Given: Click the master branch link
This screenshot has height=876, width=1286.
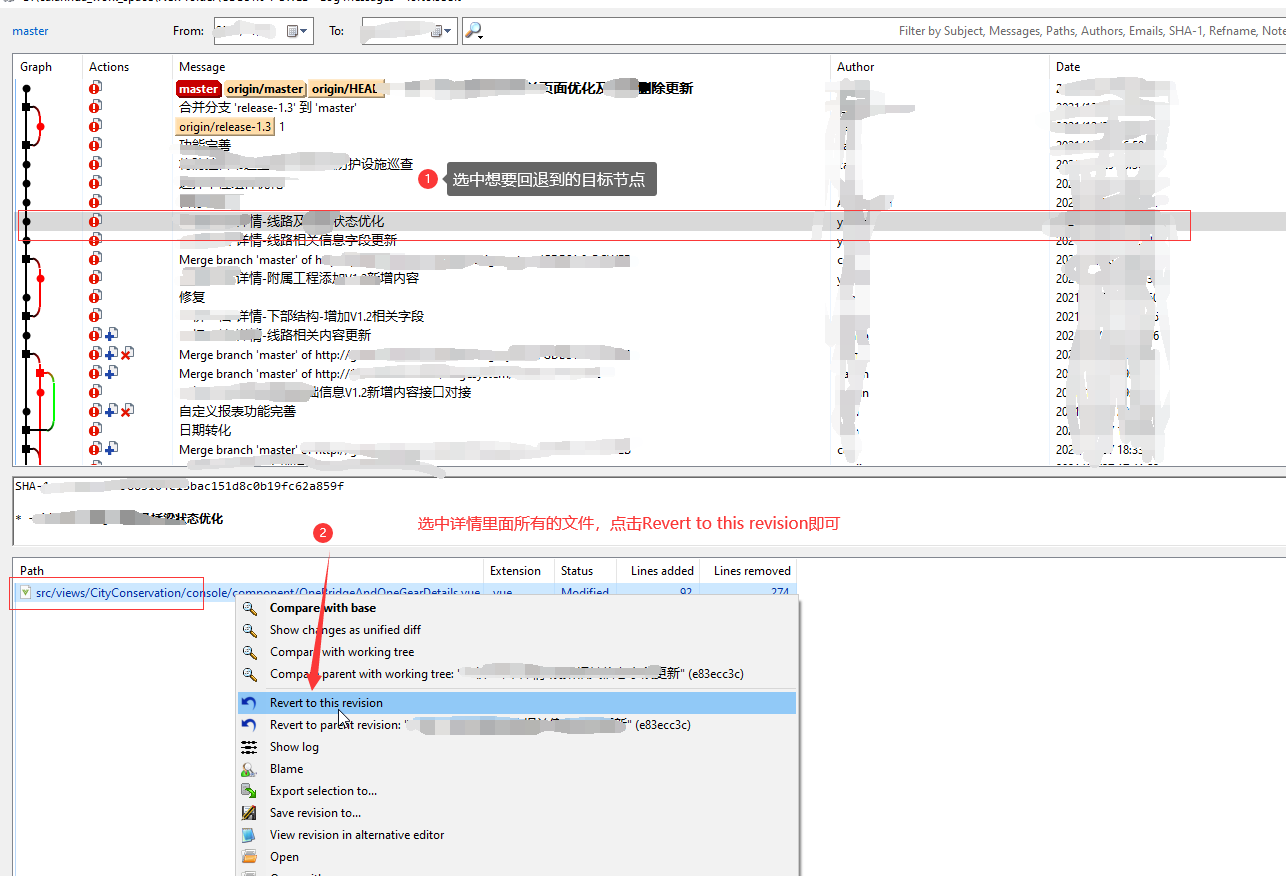Looking at the screenshot, I should 30,31.
